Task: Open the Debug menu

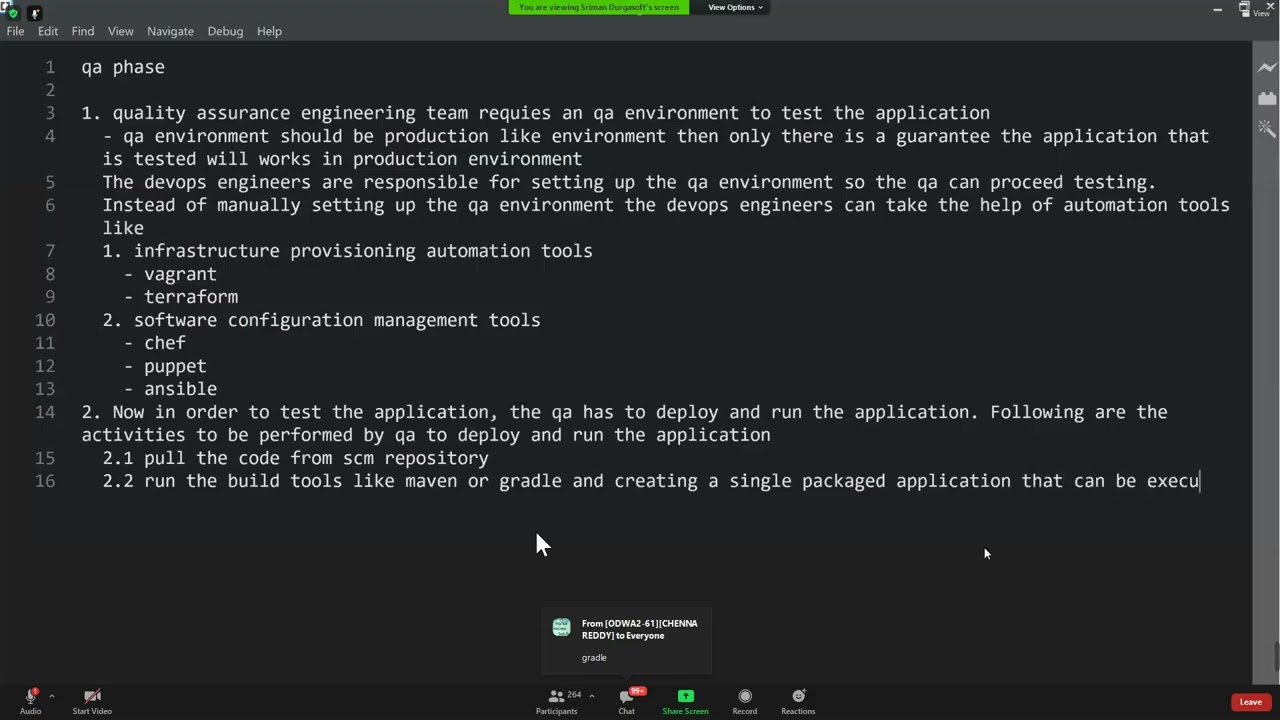Action: click(x=225, y=31)
